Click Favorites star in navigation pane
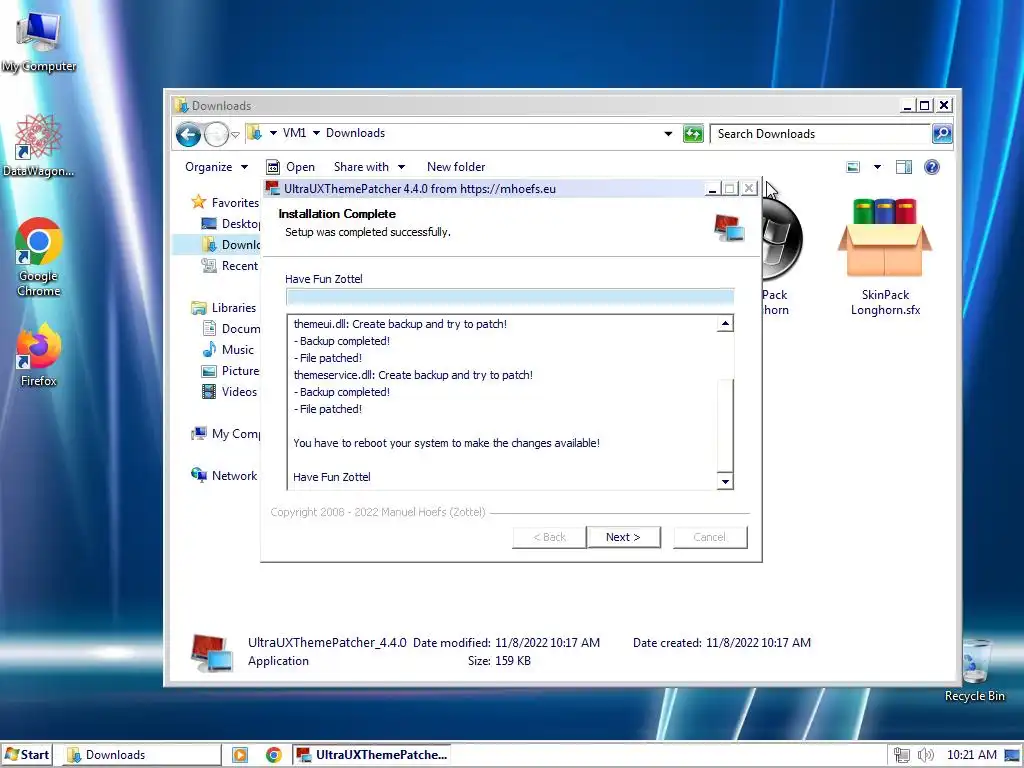The image size is (1024, 768). (199, 202)
